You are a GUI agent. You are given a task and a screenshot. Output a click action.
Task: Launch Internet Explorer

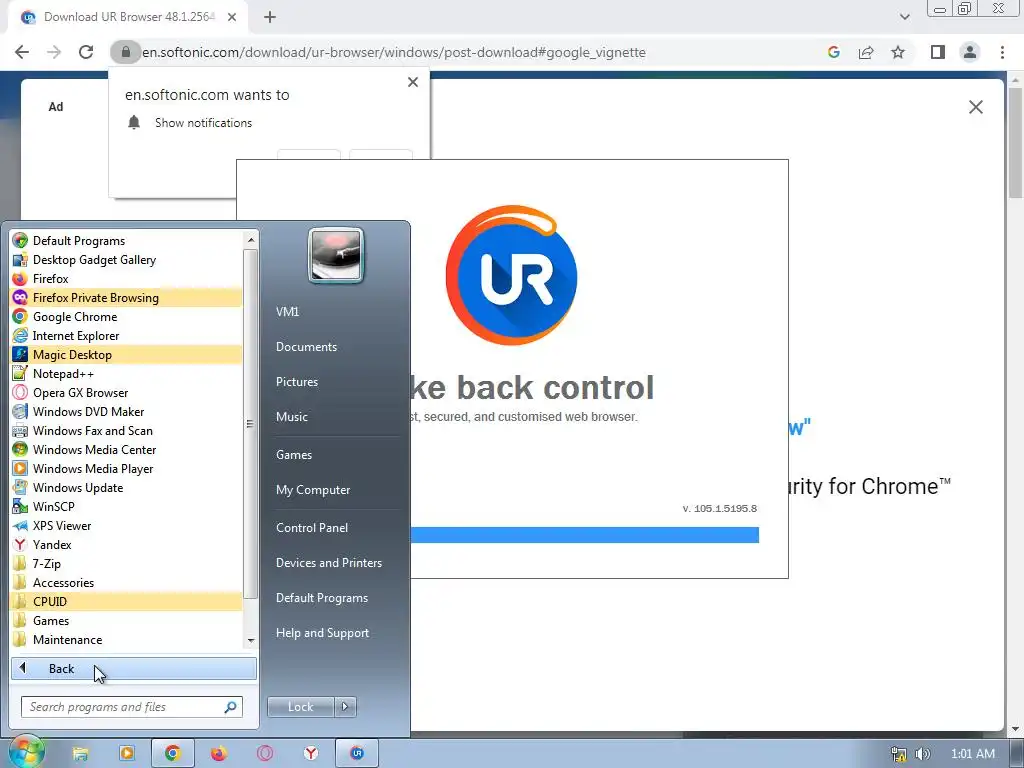pos(127,336)
